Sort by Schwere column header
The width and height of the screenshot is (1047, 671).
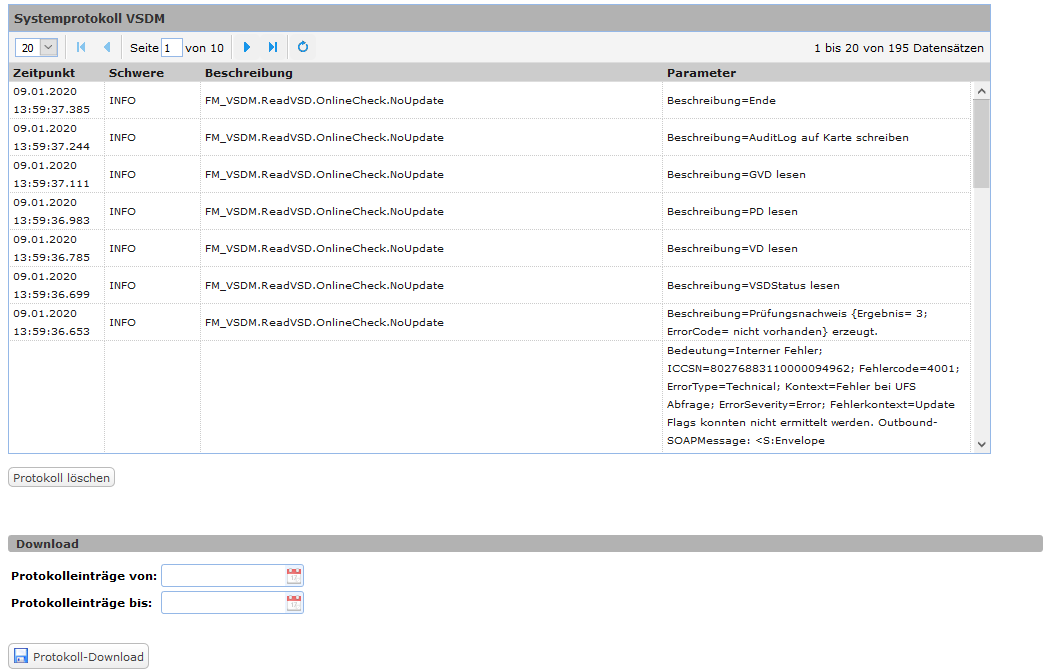click(x=136, y=73)
